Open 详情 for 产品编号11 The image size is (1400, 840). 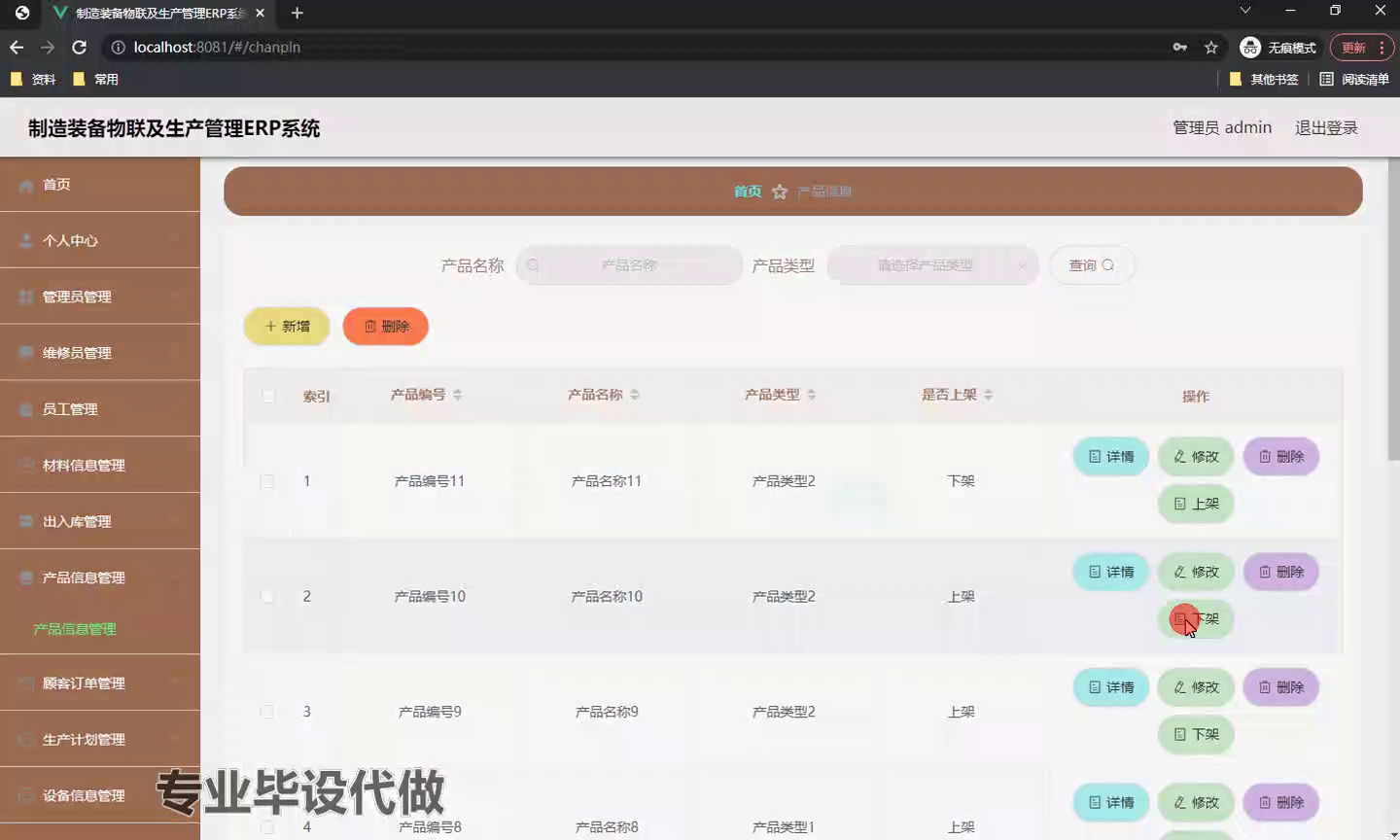[x=1111, y=456]
